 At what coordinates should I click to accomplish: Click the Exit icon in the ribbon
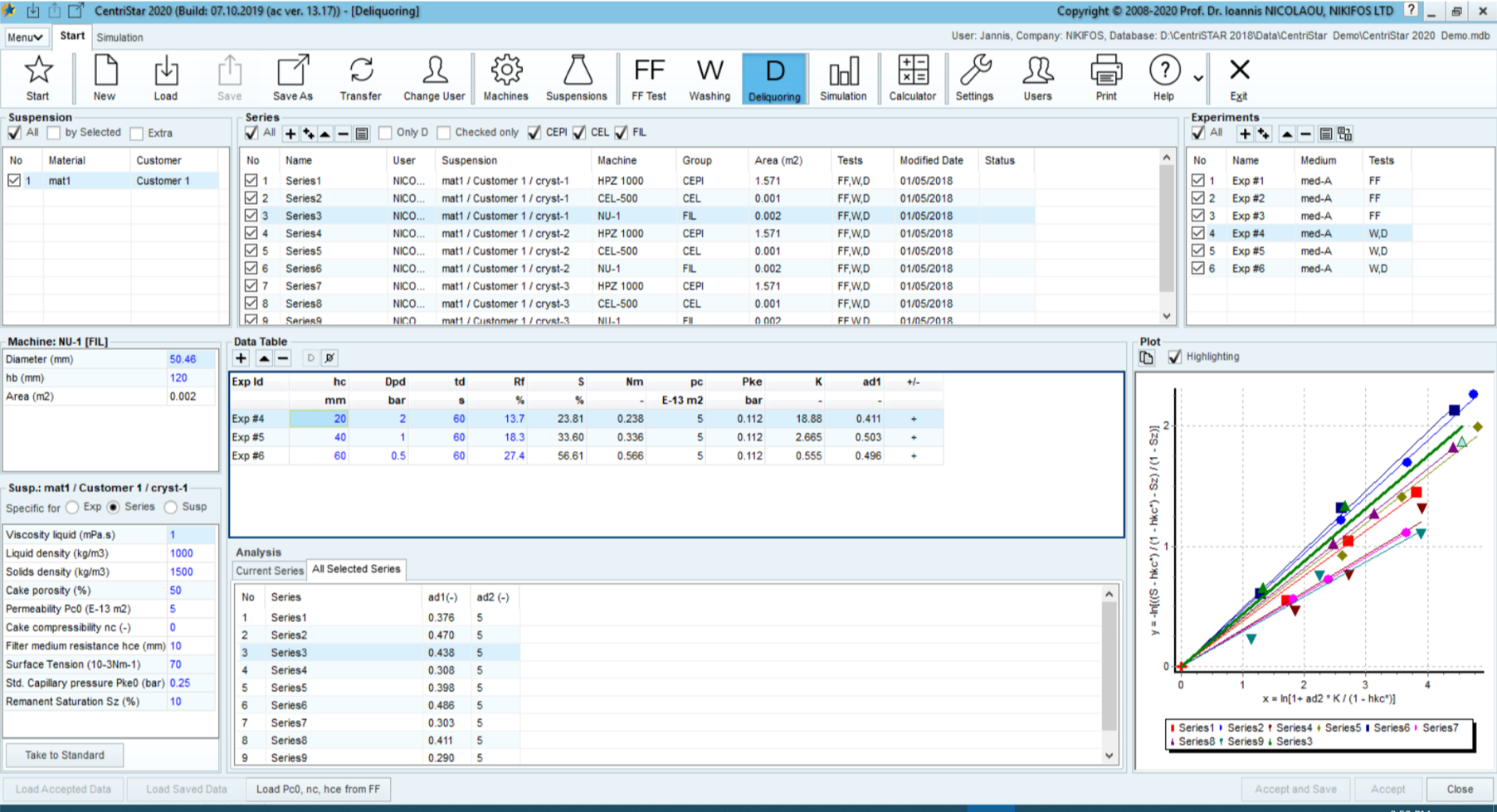pos(1239,79)
